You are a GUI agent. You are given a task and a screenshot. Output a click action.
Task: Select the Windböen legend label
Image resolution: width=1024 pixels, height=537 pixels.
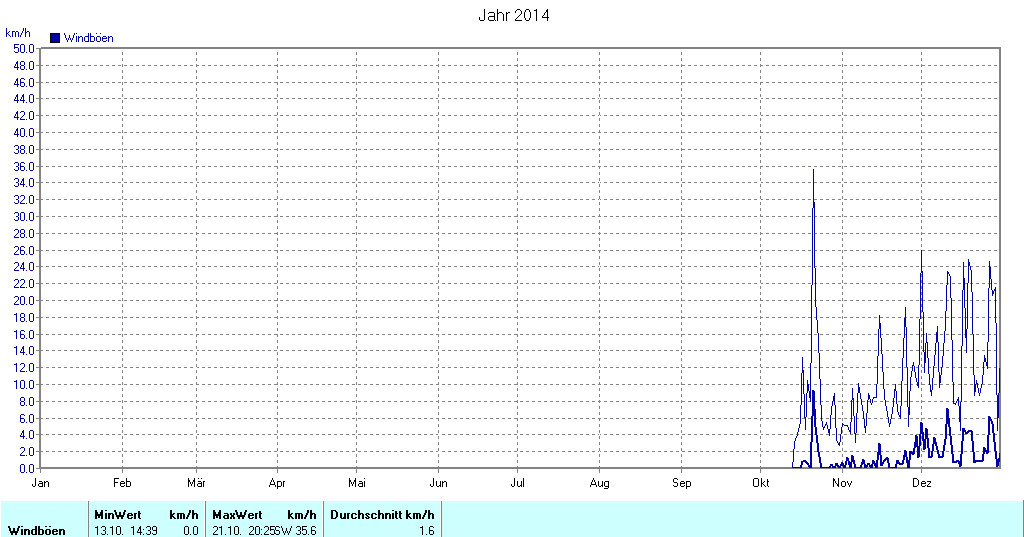click(x=88, y=38)
